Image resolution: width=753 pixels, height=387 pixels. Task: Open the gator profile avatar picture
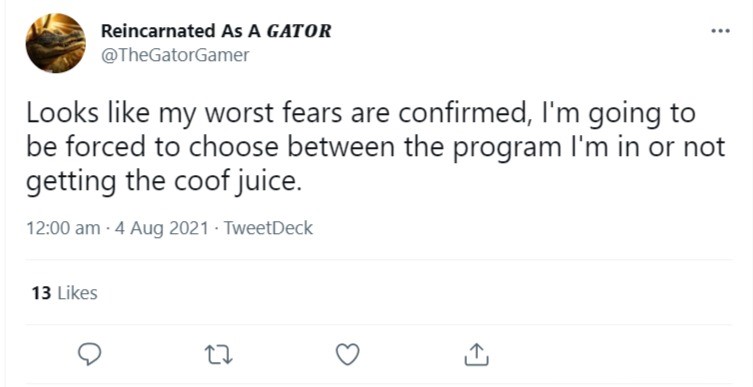56,43
